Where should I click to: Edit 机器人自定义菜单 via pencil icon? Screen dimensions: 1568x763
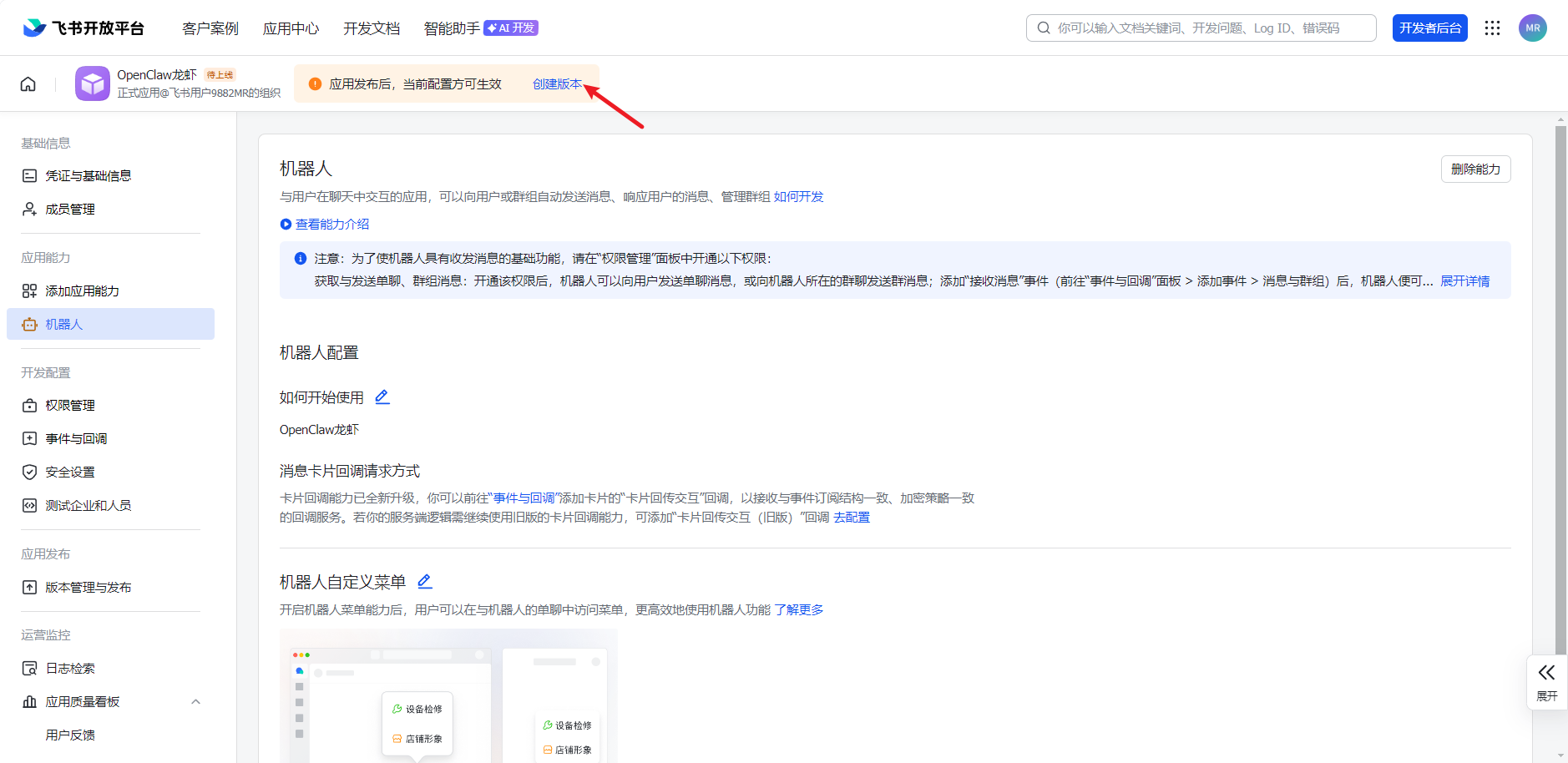coord(425,582)
